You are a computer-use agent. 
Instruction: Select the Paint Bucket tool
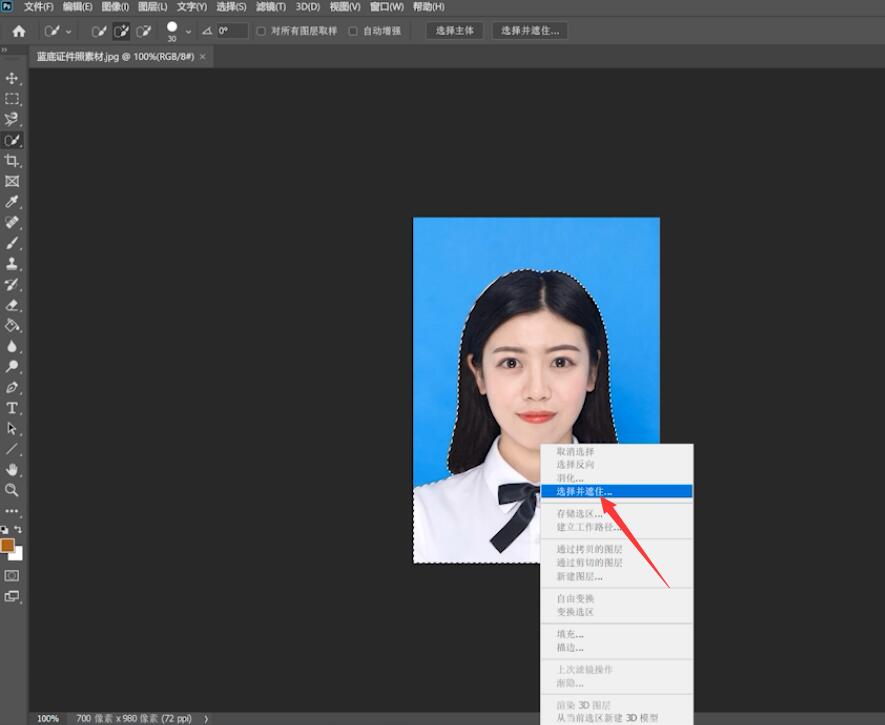pos(12,326)
